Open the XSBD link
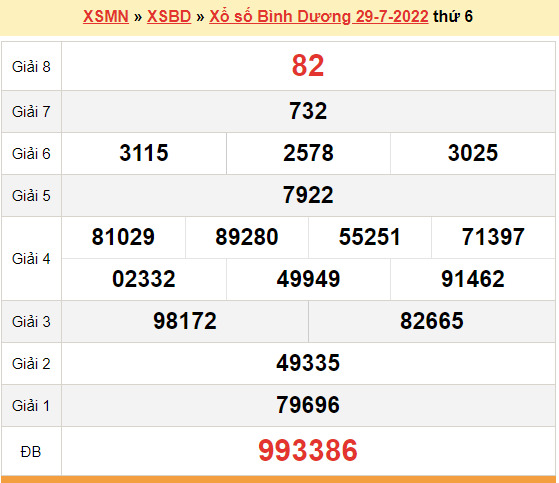Image resolution: width=559 pixels, height=483 pixels. coord(169,16)
